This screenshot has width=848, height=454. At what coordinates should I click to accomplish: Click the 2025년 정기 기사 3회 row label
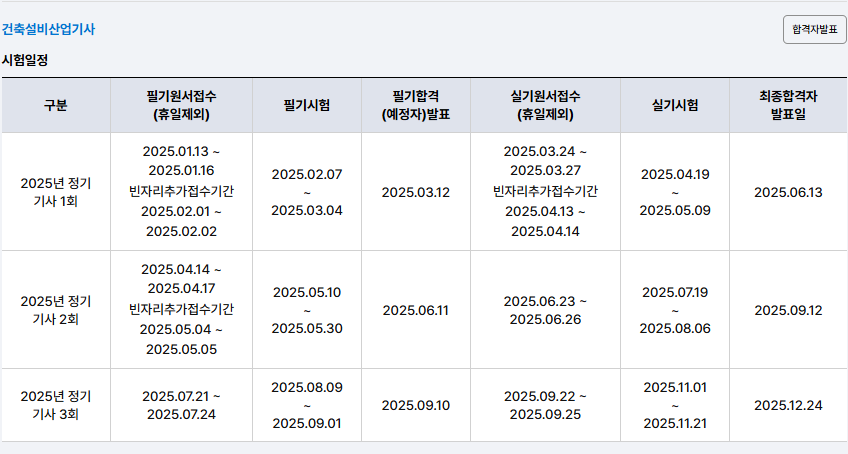56,405
